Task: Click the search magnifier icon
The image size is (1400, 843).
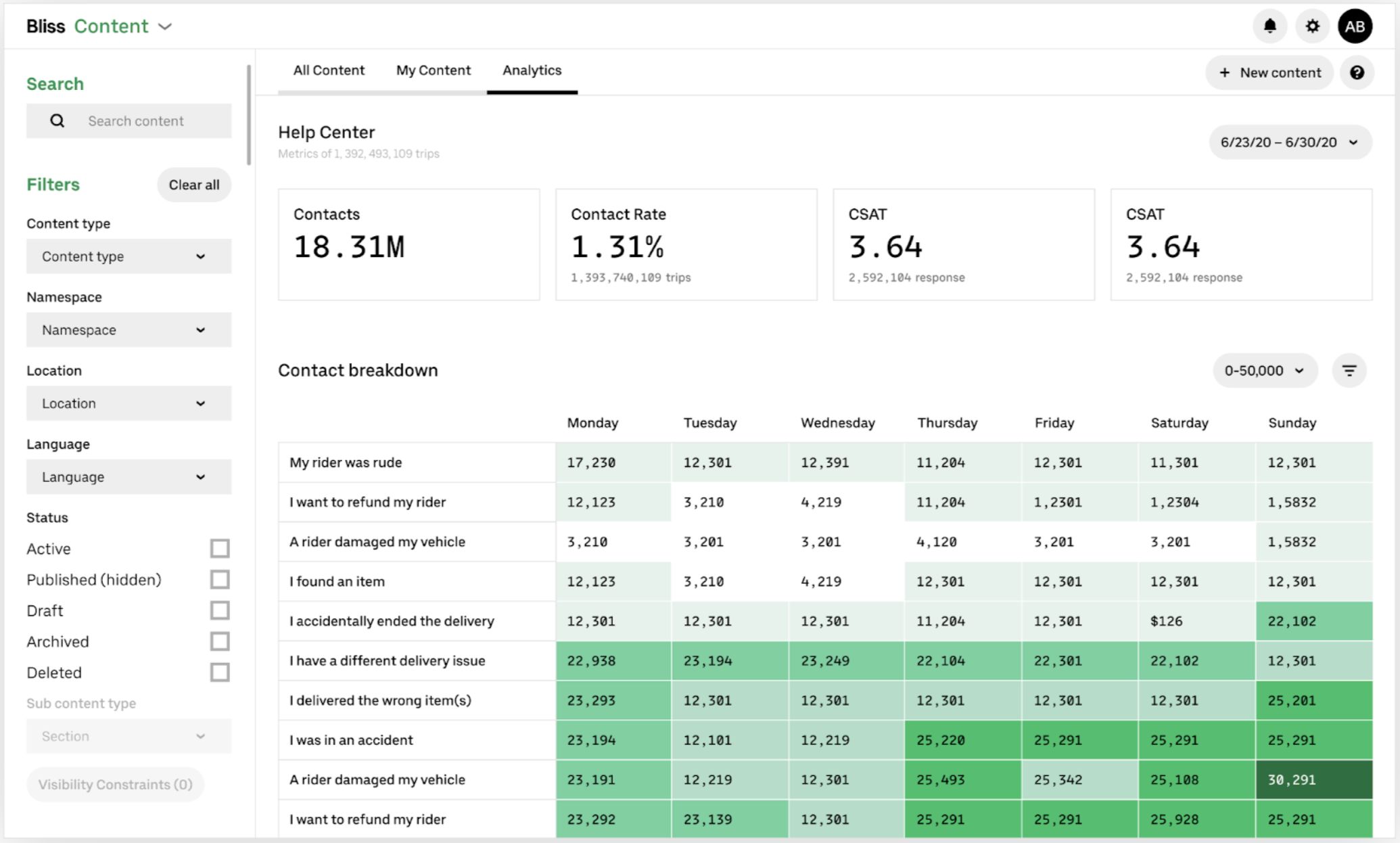Action: 57,120
